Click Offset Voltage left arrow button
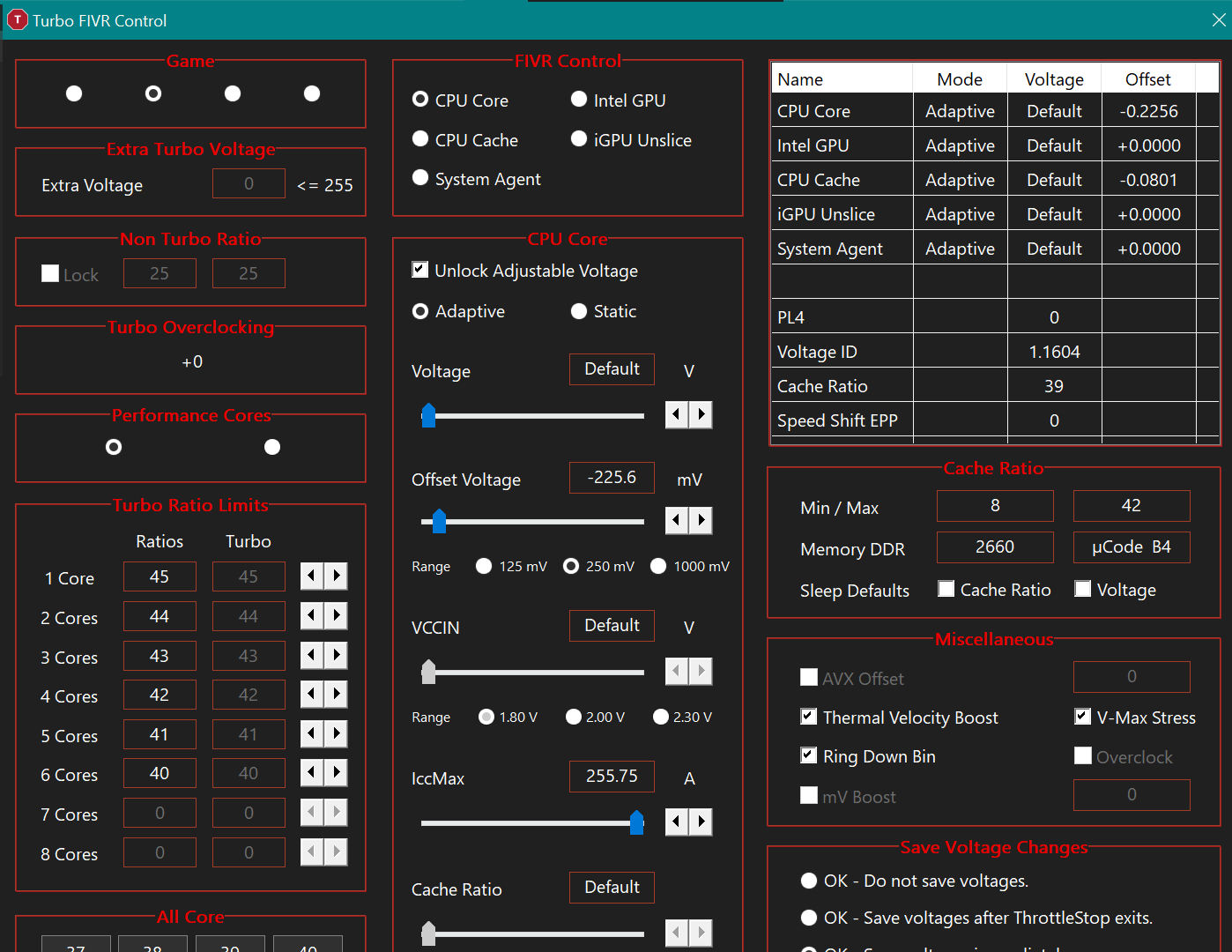Viewport: 1232px width, 952px height. (x=677, y=520)
